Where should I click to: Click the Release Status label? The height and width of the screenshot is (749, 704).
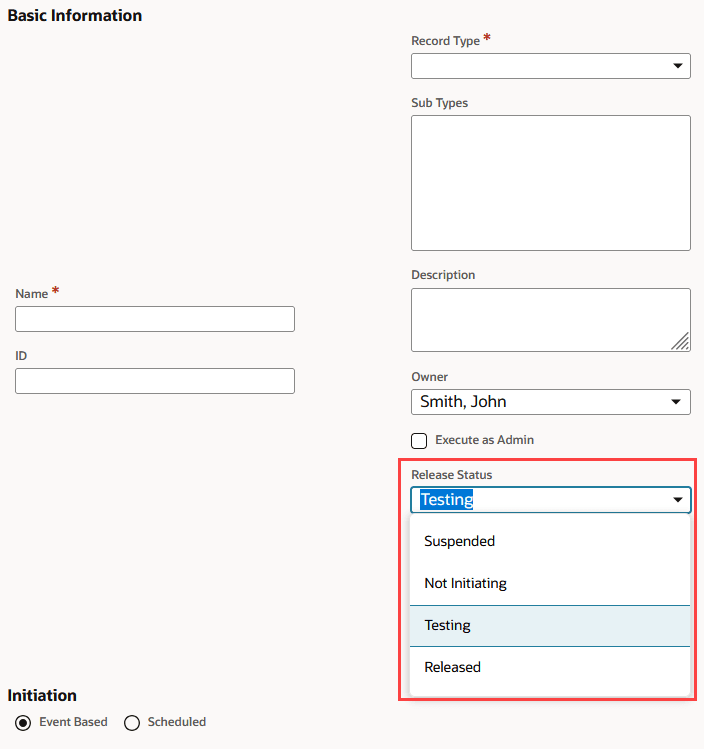[x=451, y=475]
